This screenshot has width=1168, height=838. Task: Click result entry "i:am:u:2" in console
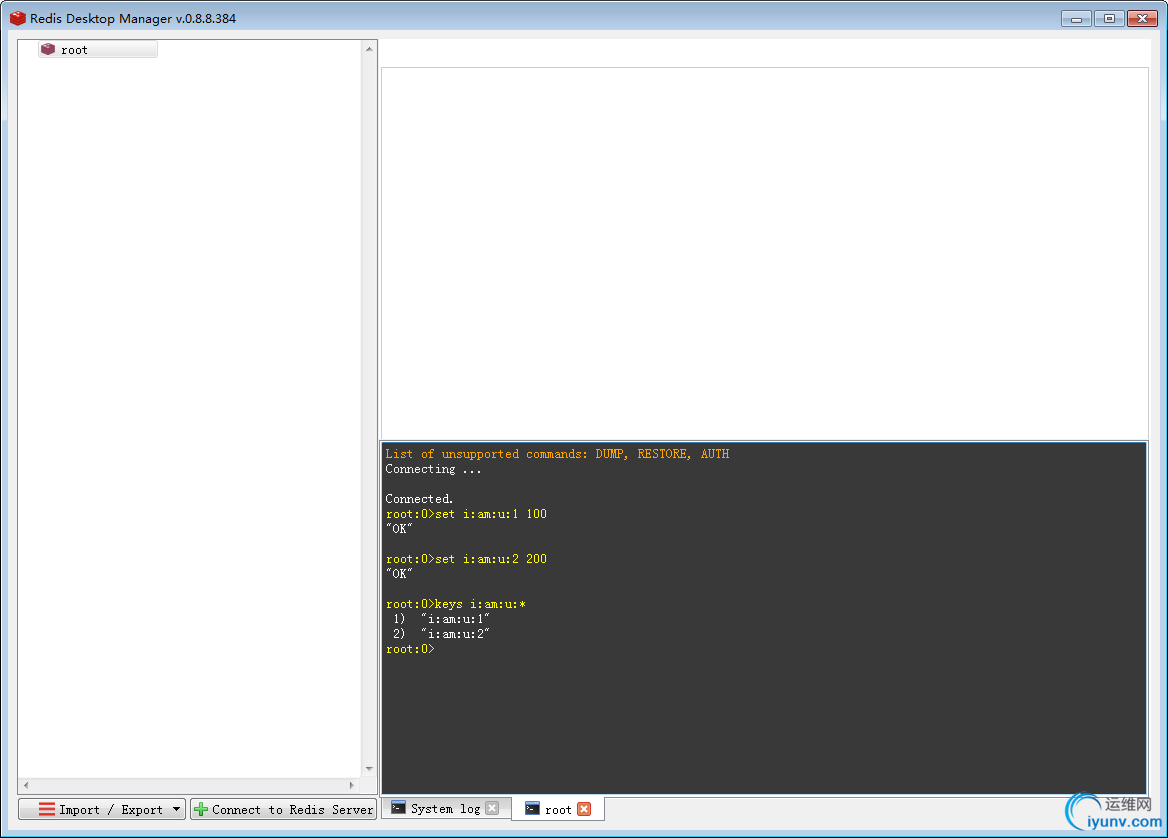(455, 634)
